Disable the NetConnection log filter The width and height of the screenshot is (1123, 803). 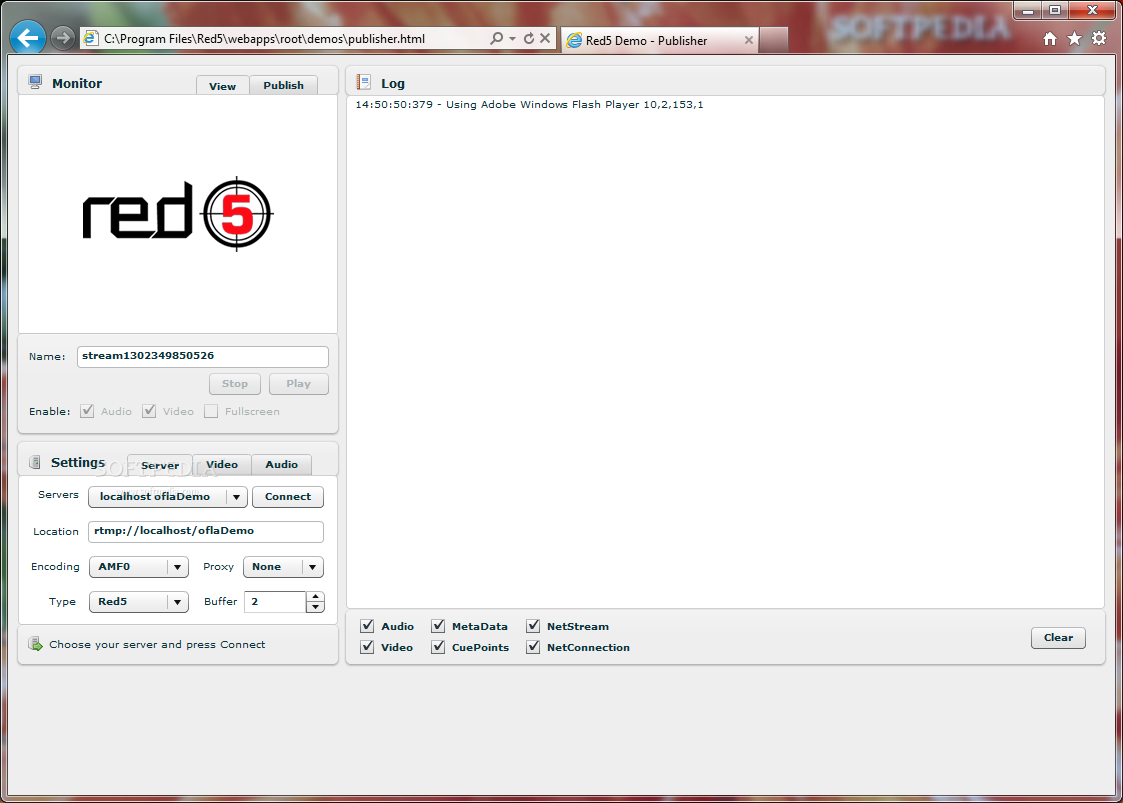coord(533,647)
